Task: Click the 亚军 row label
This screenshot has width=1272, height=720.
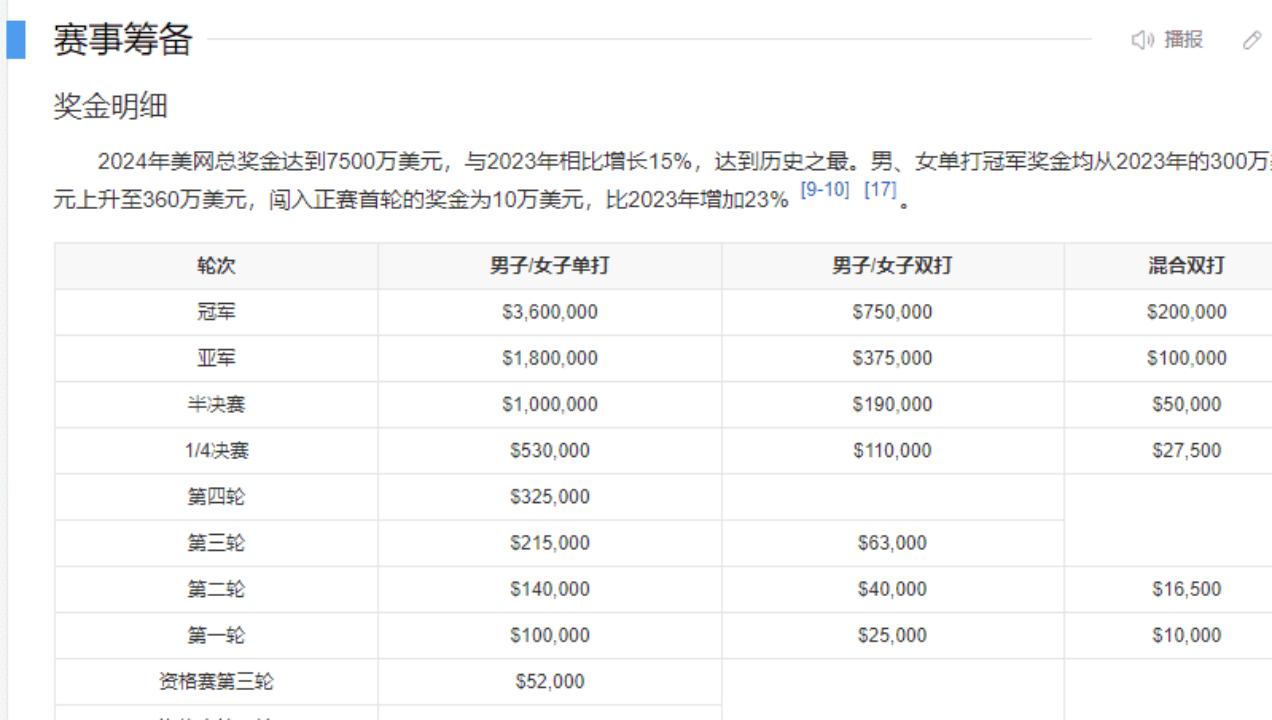Action: point(216,358)
